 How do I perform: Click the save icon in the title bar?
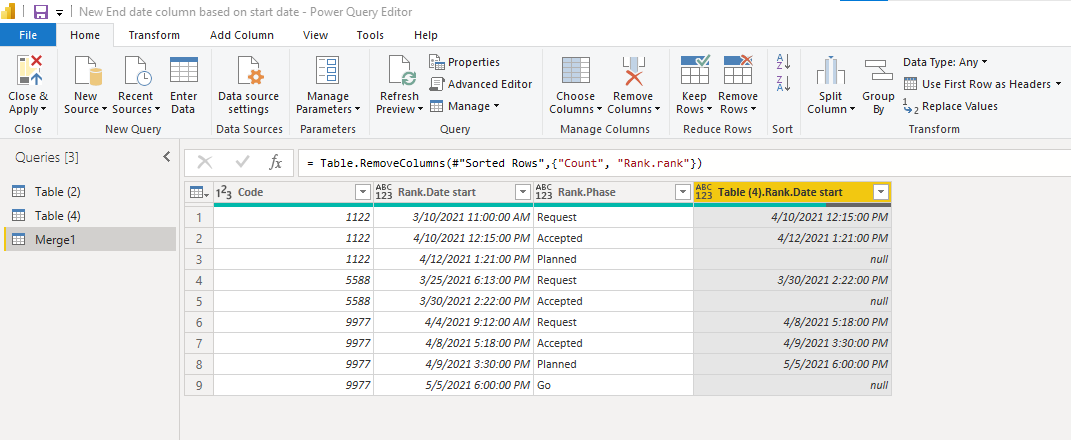coord(41,12)
